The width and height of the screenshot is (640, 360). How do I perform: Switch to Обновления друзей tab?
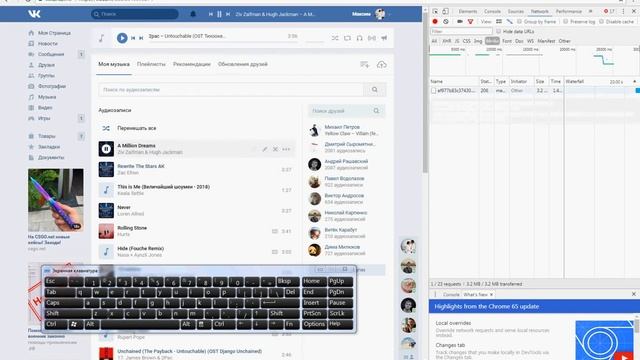(x=242, y=64)
